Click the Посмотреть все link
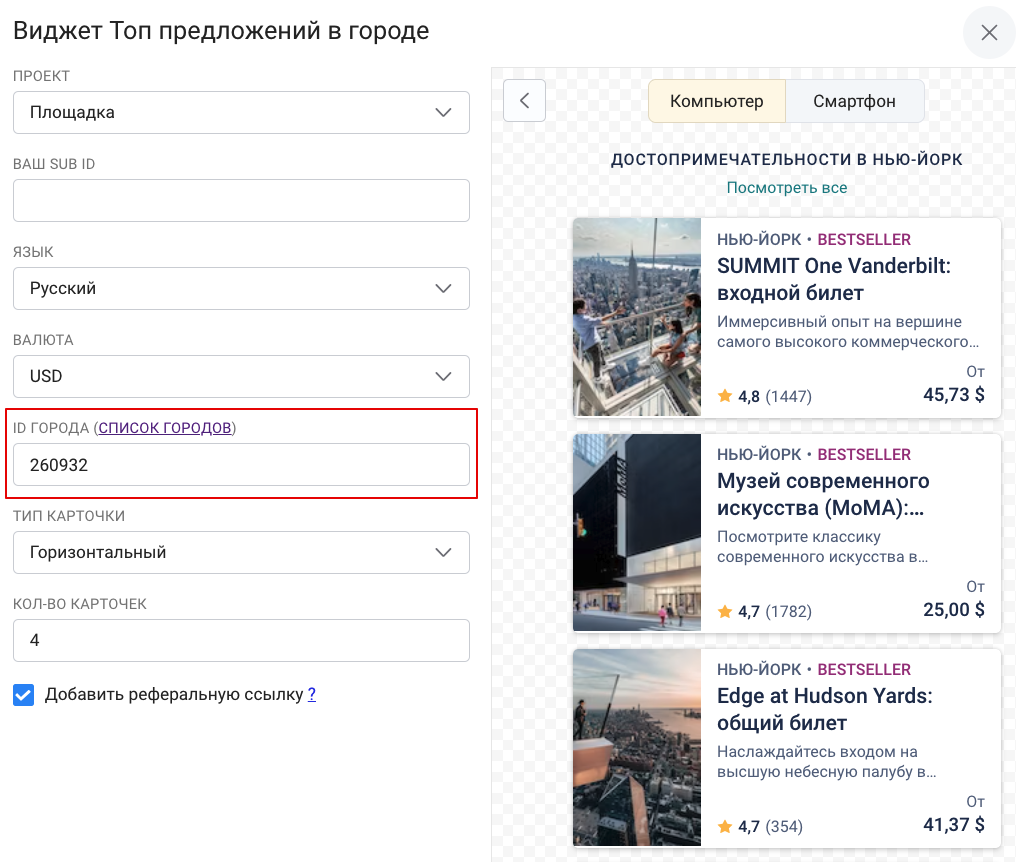 coord(787,188)
